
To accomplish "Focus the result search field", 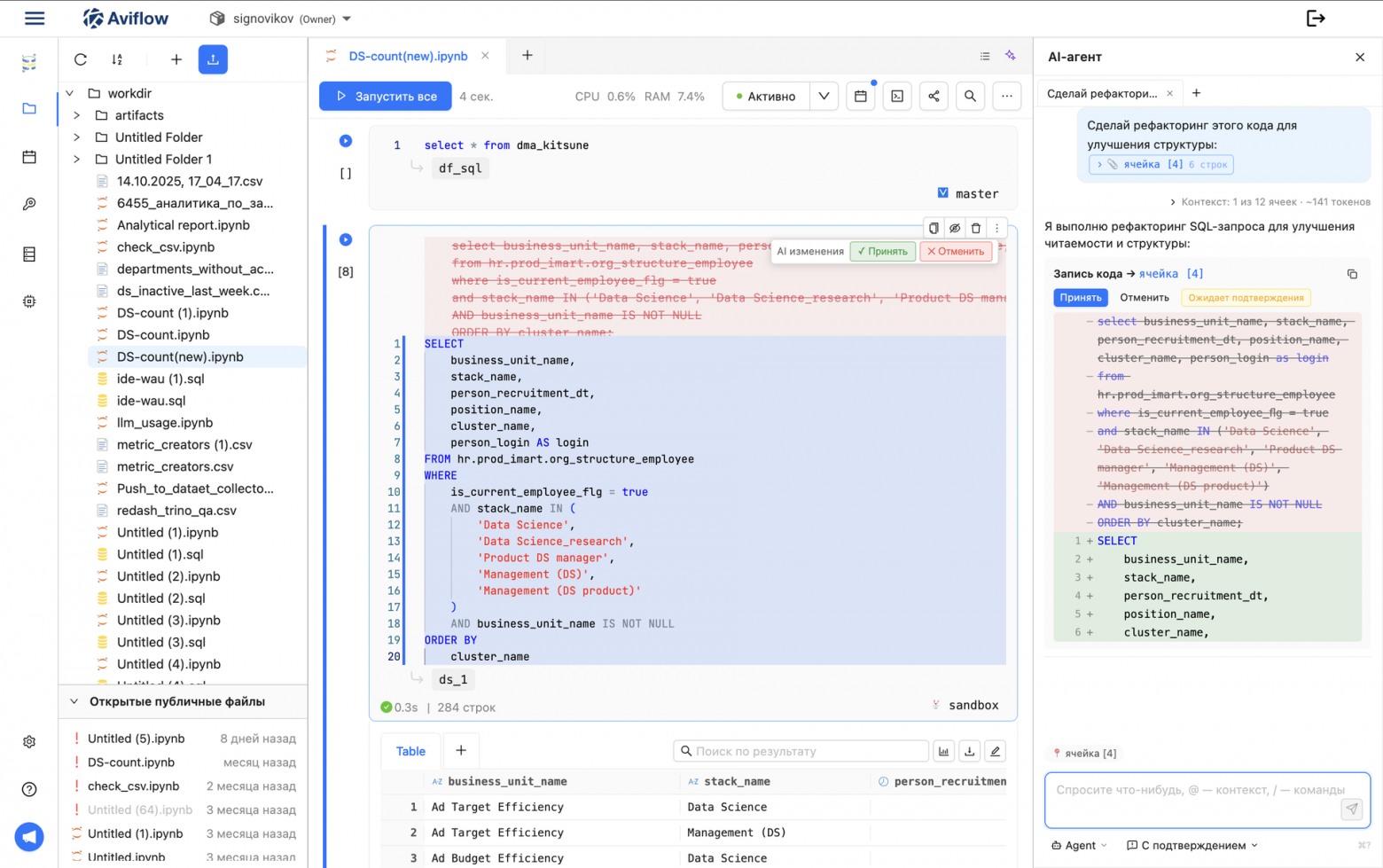I will click(801, 752).
